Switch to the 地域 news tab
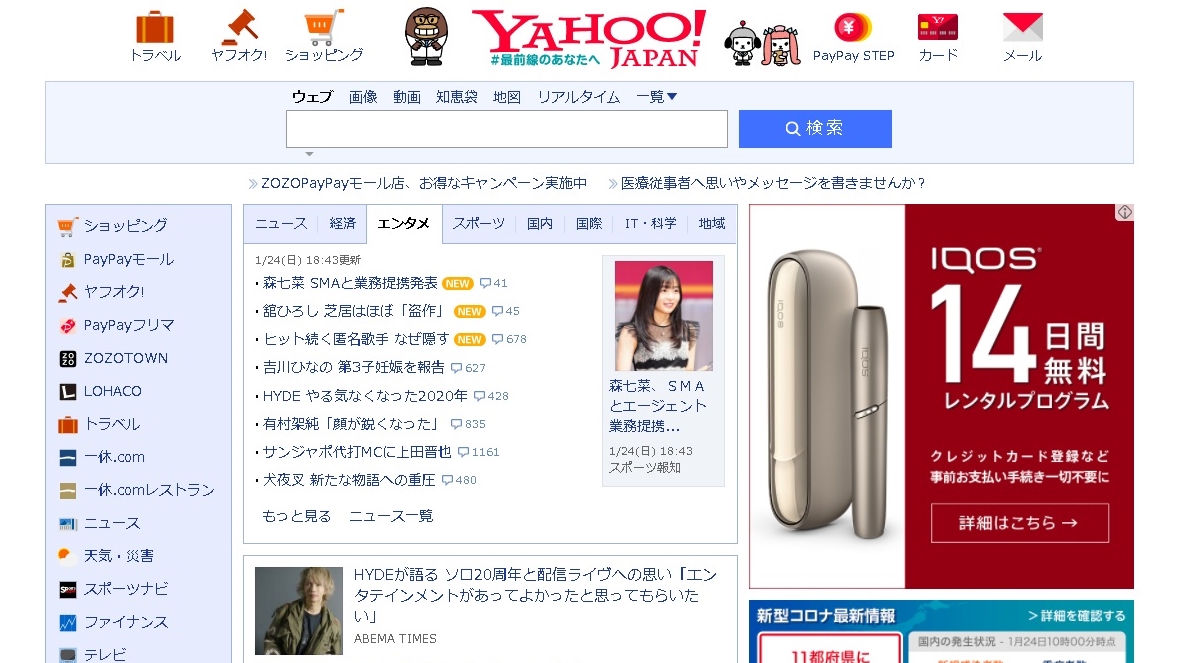The width and height of the screenshot is (1179, 663). (712, 224)
